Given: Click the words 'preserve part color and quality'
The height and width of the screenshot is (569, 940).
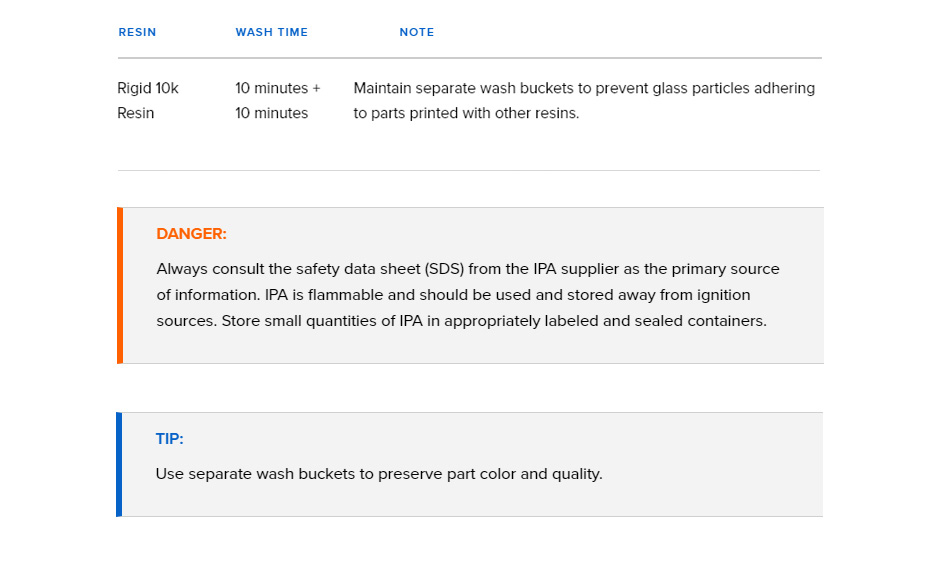Looking at the screenshot, I should (490, 474).
